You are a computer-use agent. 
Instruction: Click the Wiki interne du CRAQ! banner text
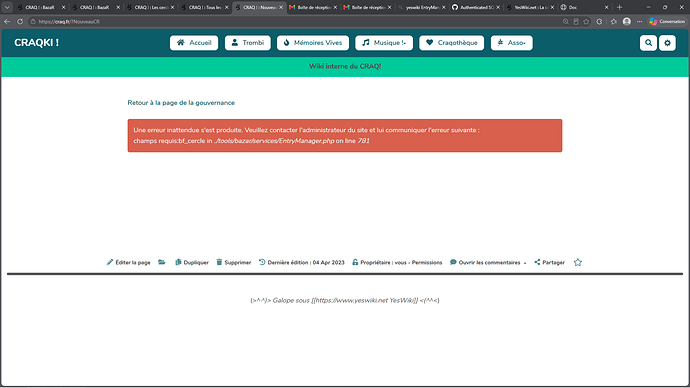(345, 66)
